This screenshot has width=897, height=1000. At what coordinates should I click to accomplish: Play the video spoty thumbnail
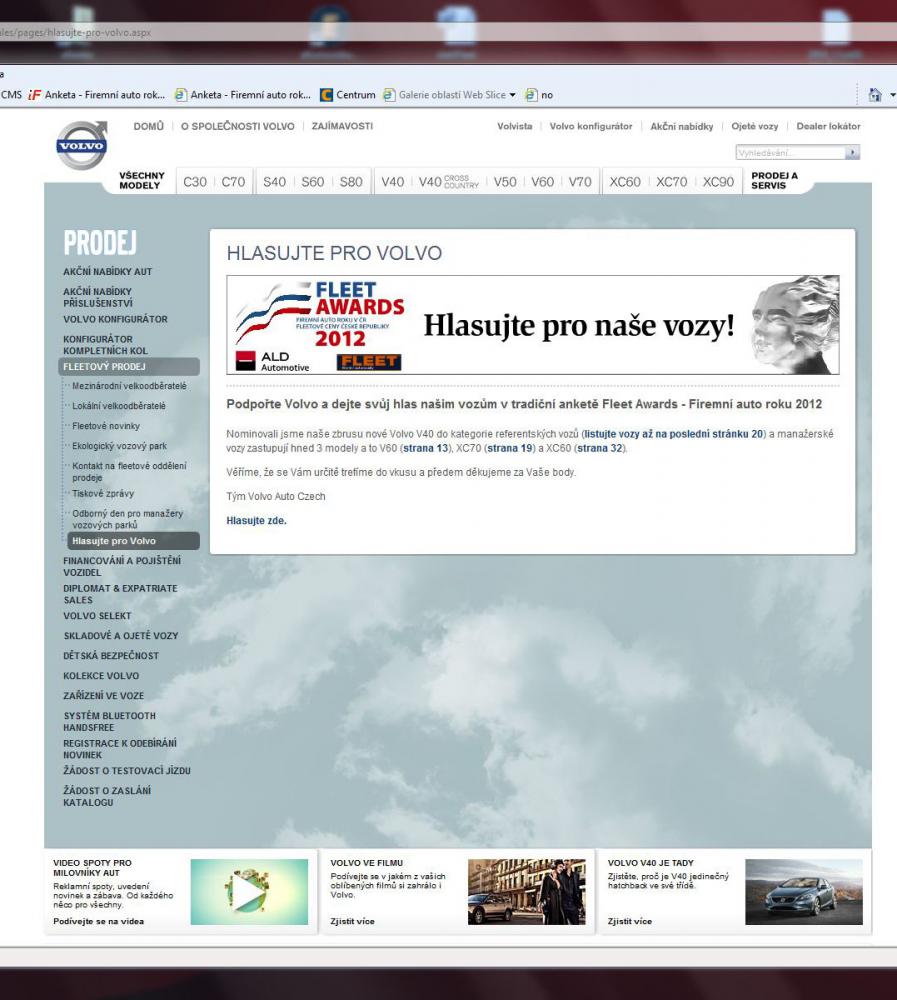pos(249,892)
